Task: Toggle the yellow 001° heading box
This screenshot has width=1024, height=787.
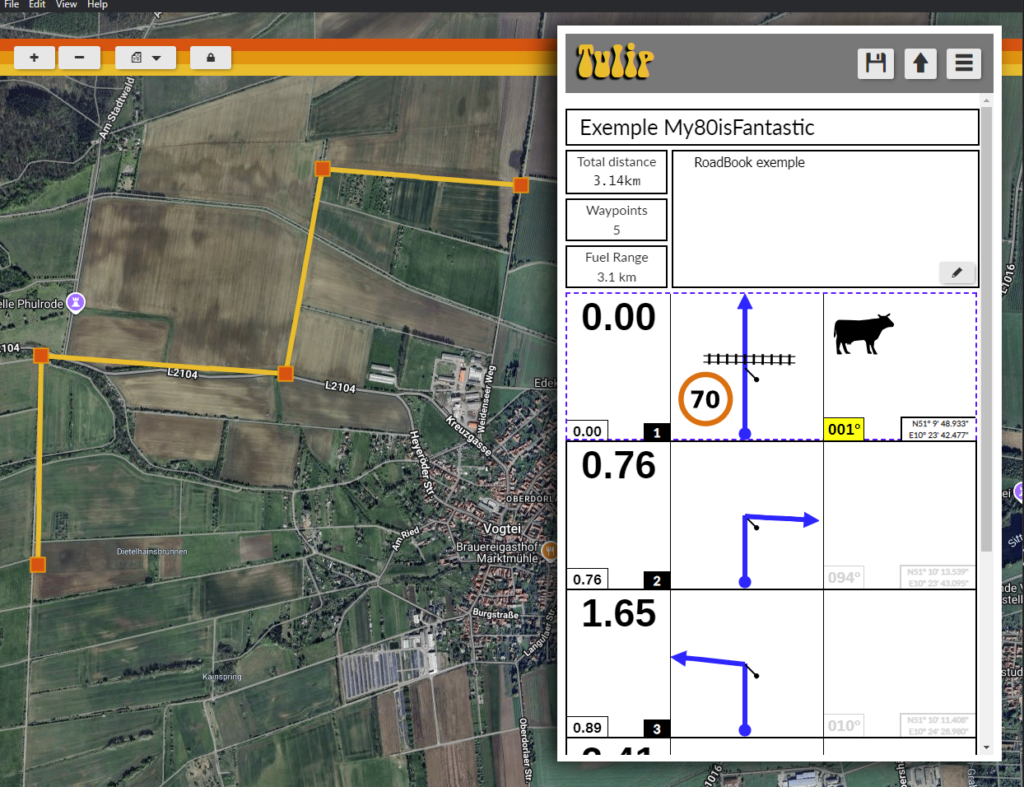Action: pyautogui.click(x=844, y=430)
